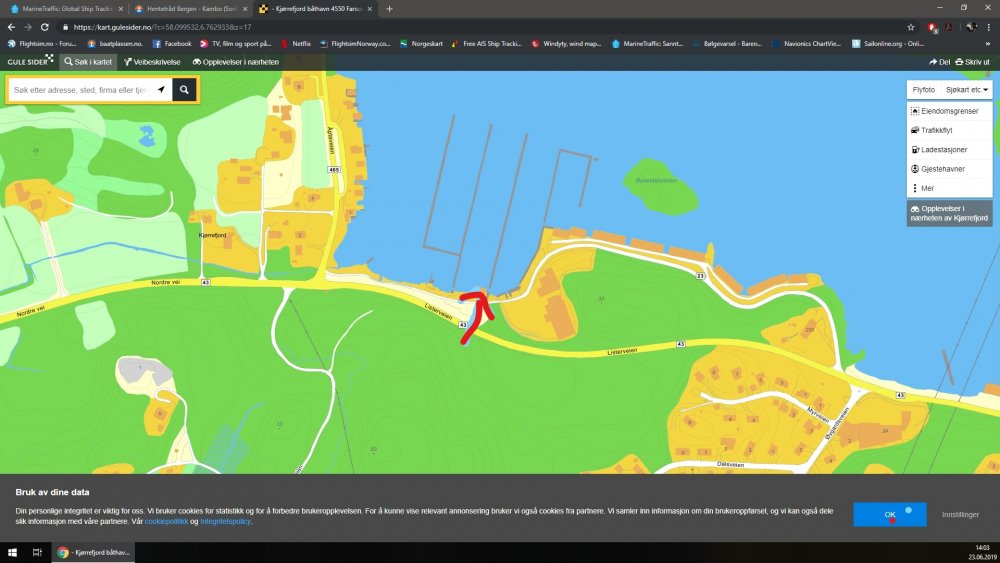
Task: Switch to Flyfoto aerial view
Action: pos(923,90)
